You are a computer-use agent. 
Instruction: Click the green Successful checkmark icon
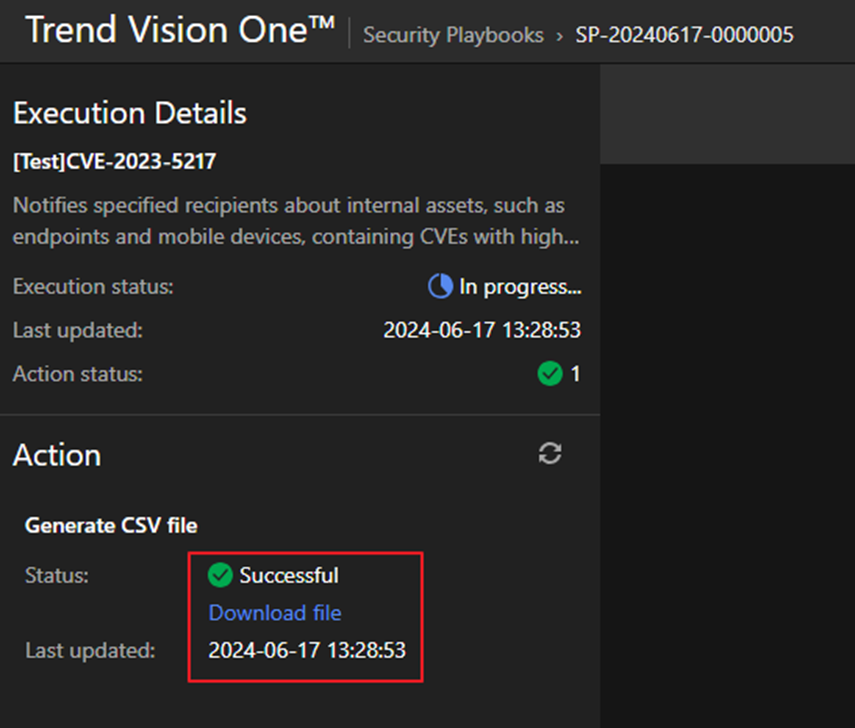[220, 575]
